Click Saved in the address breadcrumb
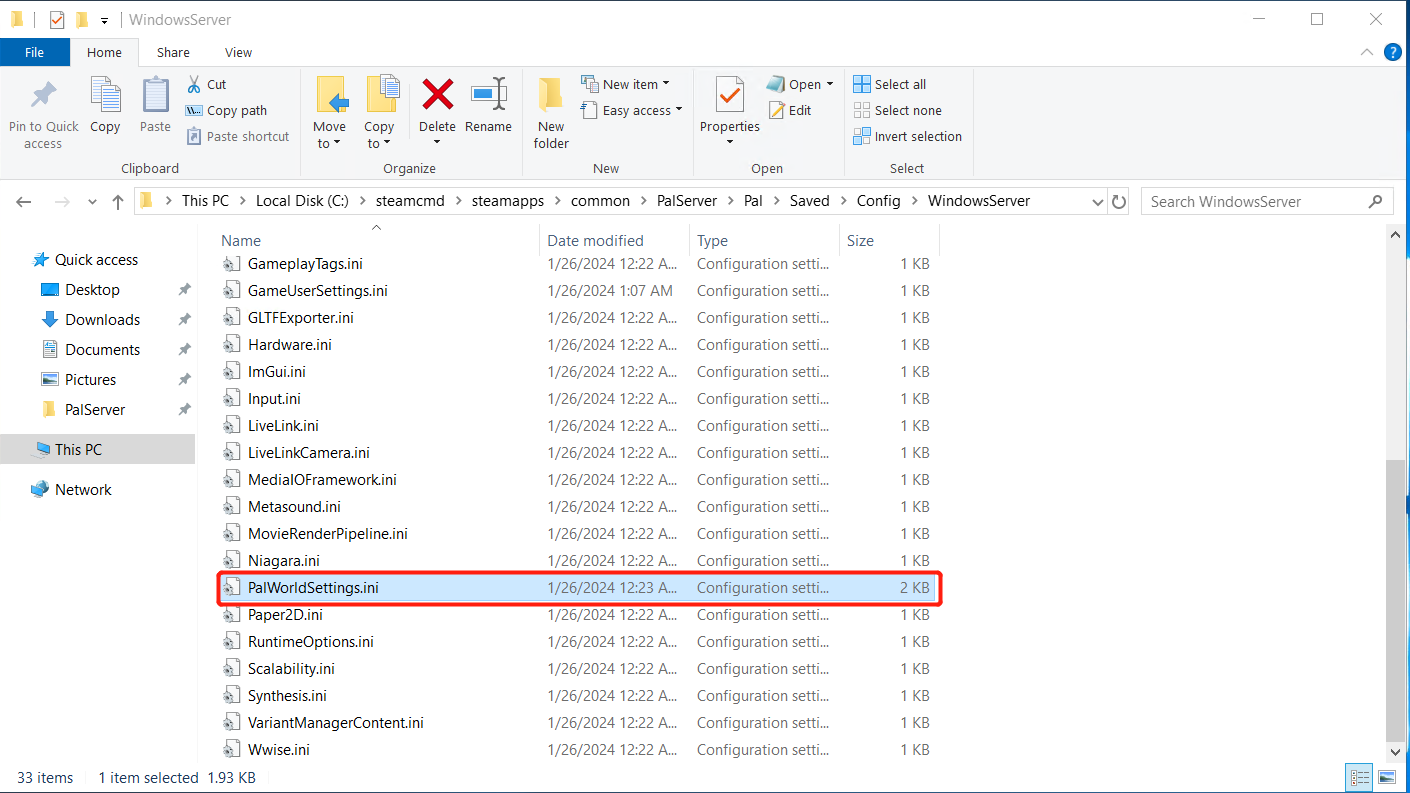 (x=809, y=201)
